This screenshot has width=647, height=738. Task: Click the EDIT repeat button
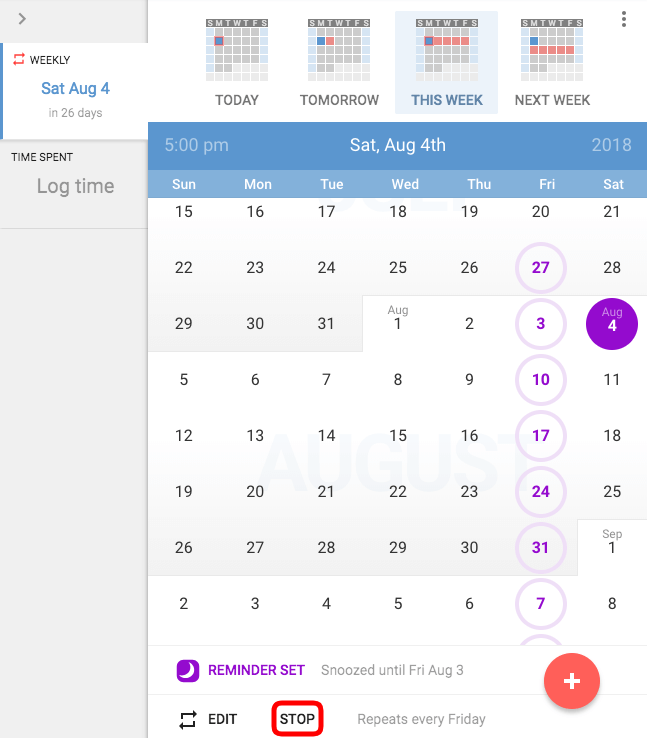pos(222,719)
